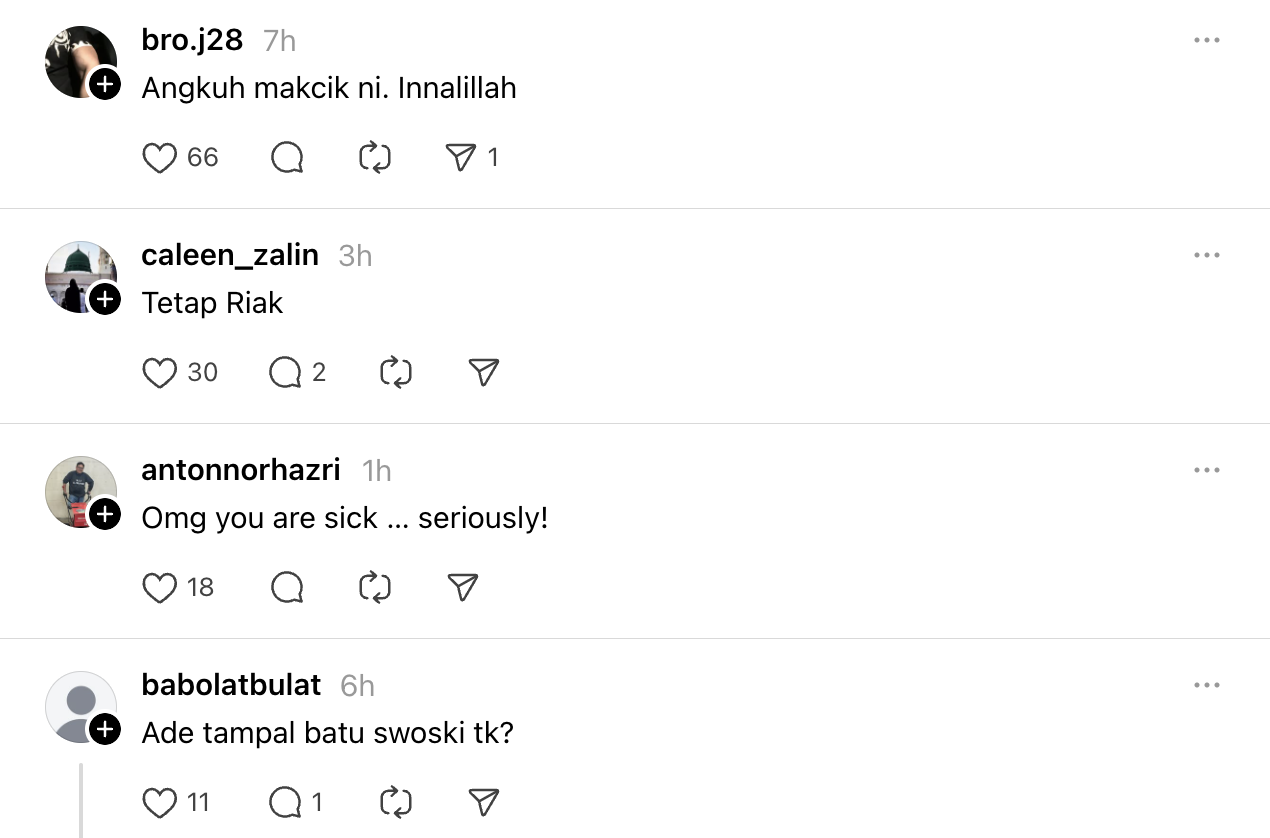Viewport: 1270px width, 838px height.
Task: Repost antonnorhazri's comment
Action: coord(374,587)
